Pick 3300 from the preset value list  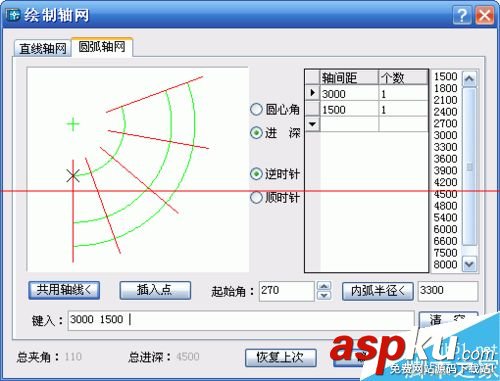pos(445,147)
